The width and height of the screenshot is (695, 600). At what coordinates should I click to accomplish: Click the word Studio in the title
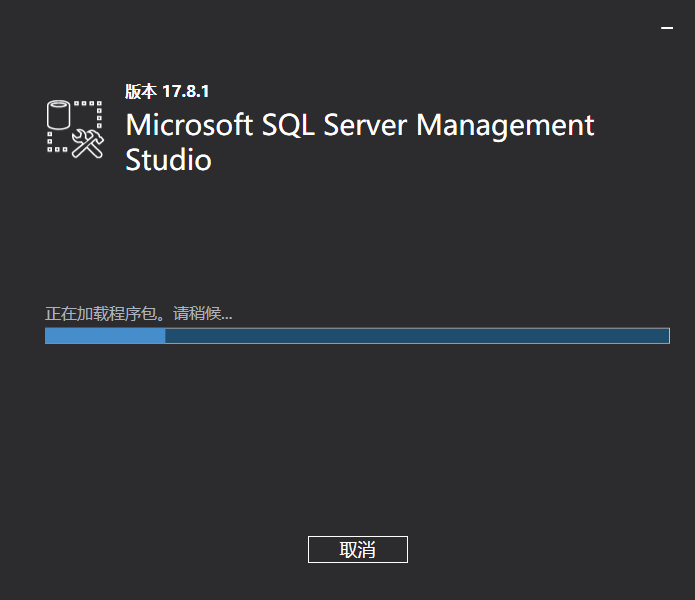pyautogui.click(x=168, y=160)
